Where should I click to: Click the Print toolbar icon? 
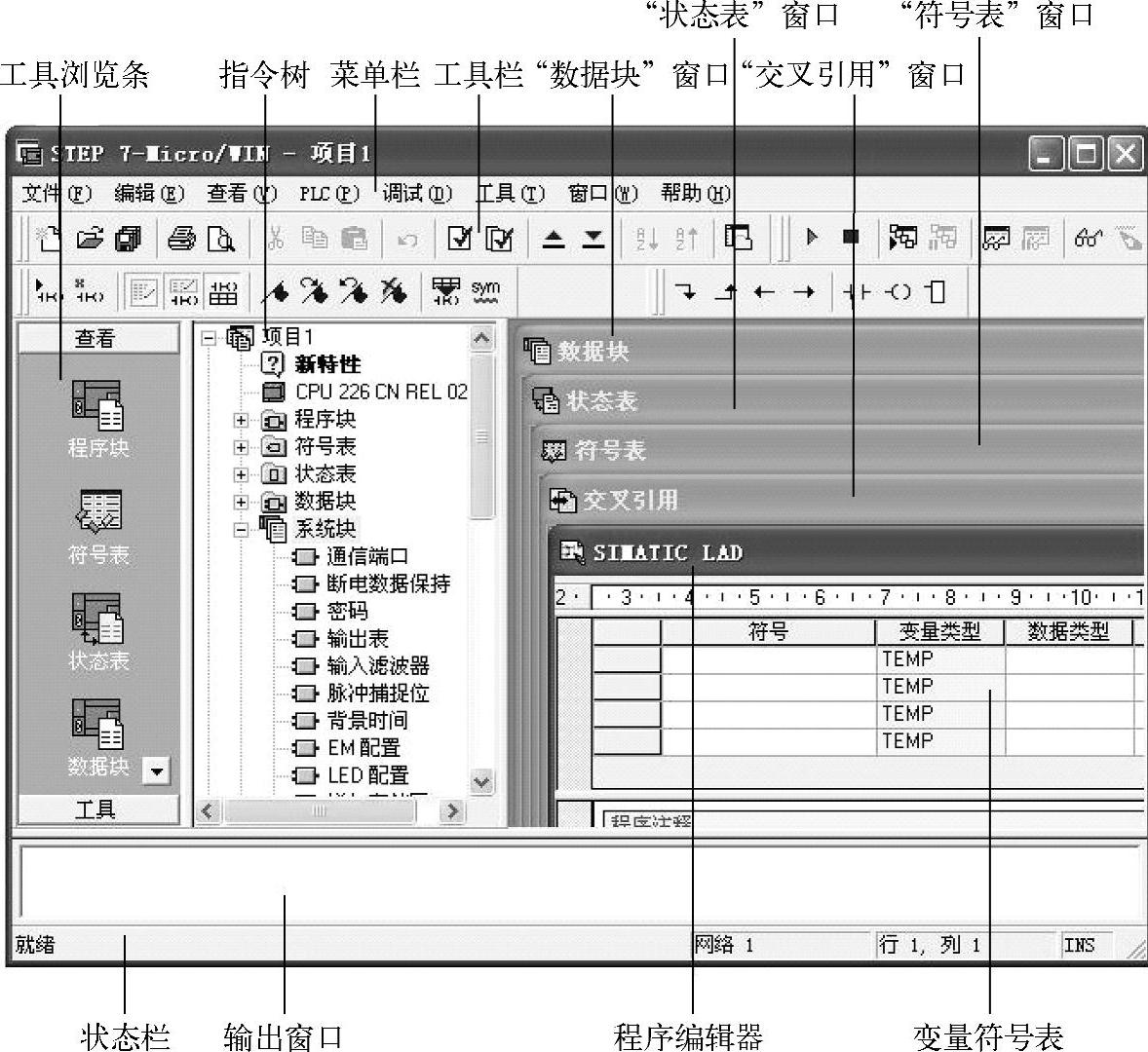coord(181,239)
